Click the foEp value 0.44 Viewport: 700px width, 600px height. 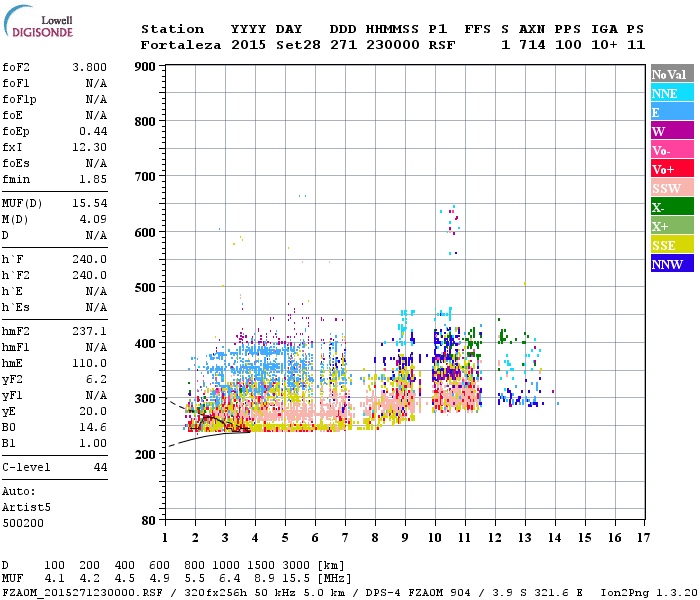tap(93, 131)
